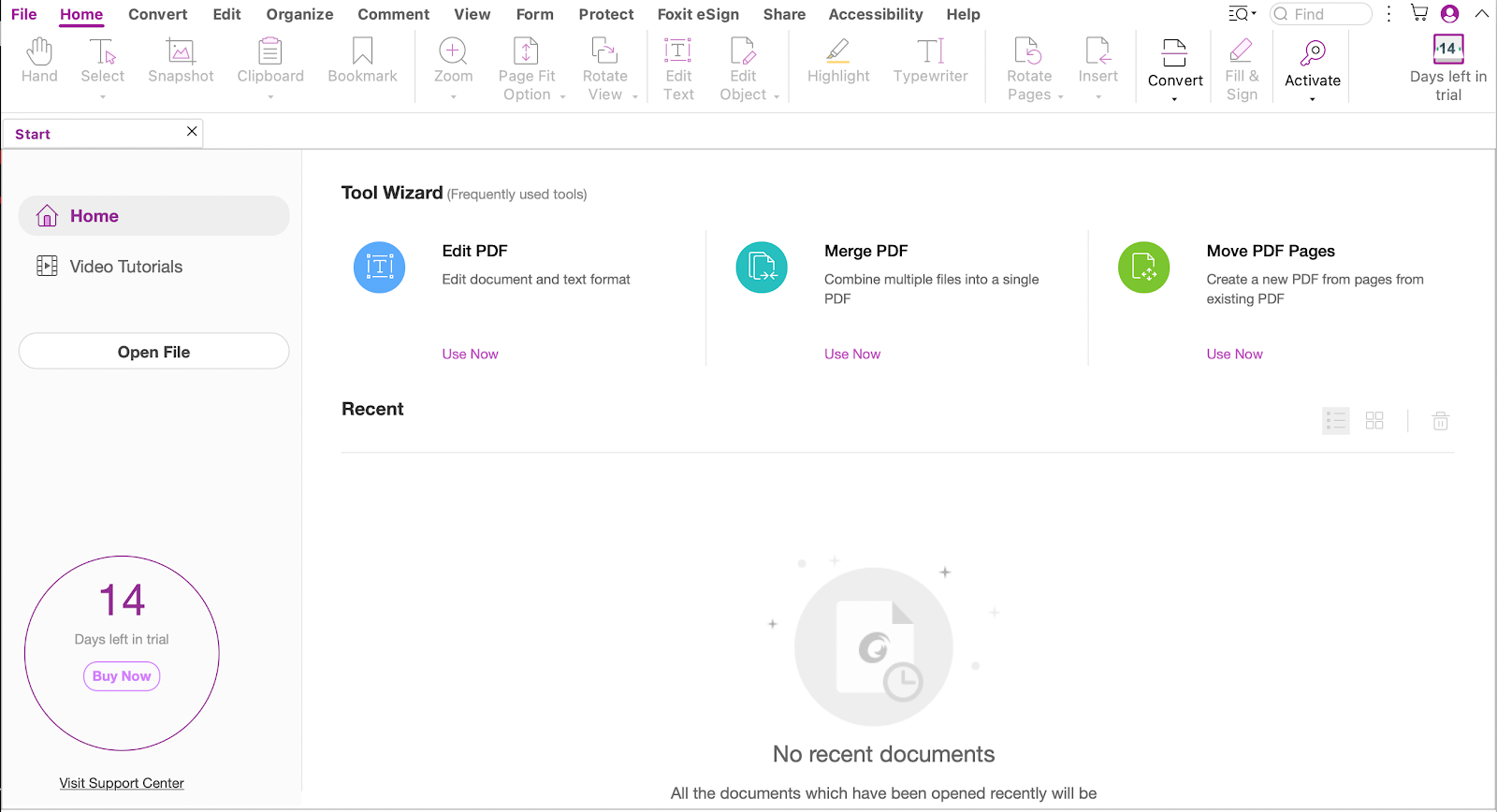Click the 14 days left in trial icon
1497x812 pixels.
1448,49
